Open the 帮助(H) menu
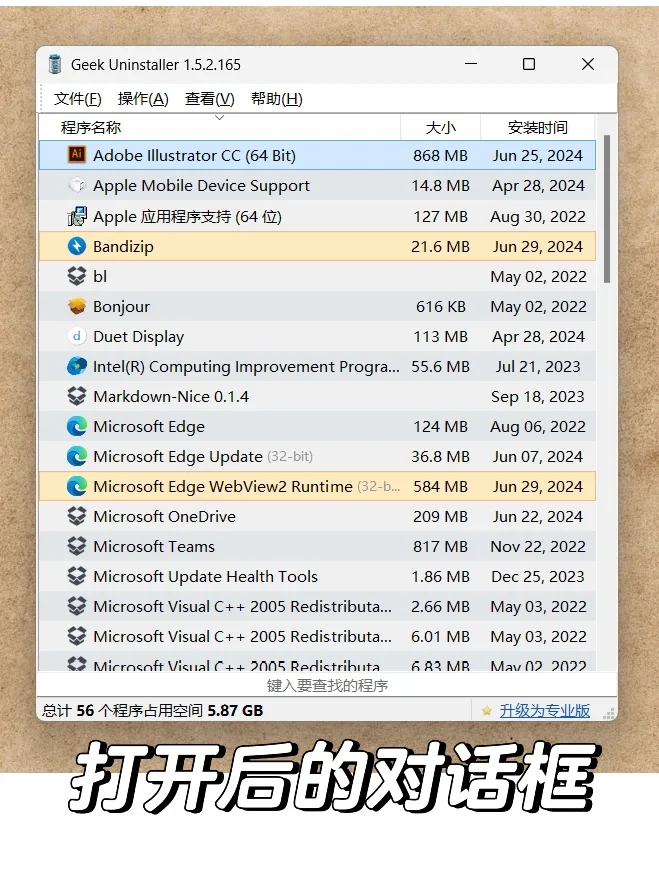 pos(277,99)
